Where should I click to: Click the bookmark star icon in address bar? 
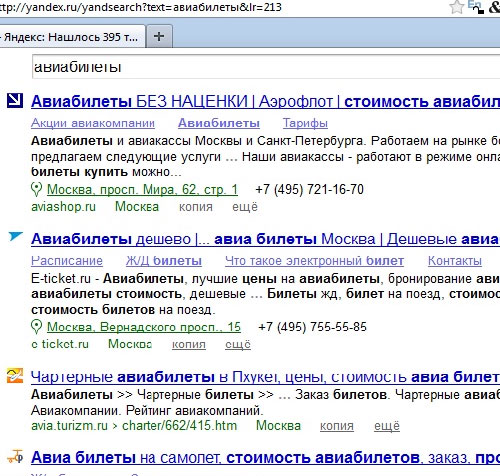[x=456, y=7]
